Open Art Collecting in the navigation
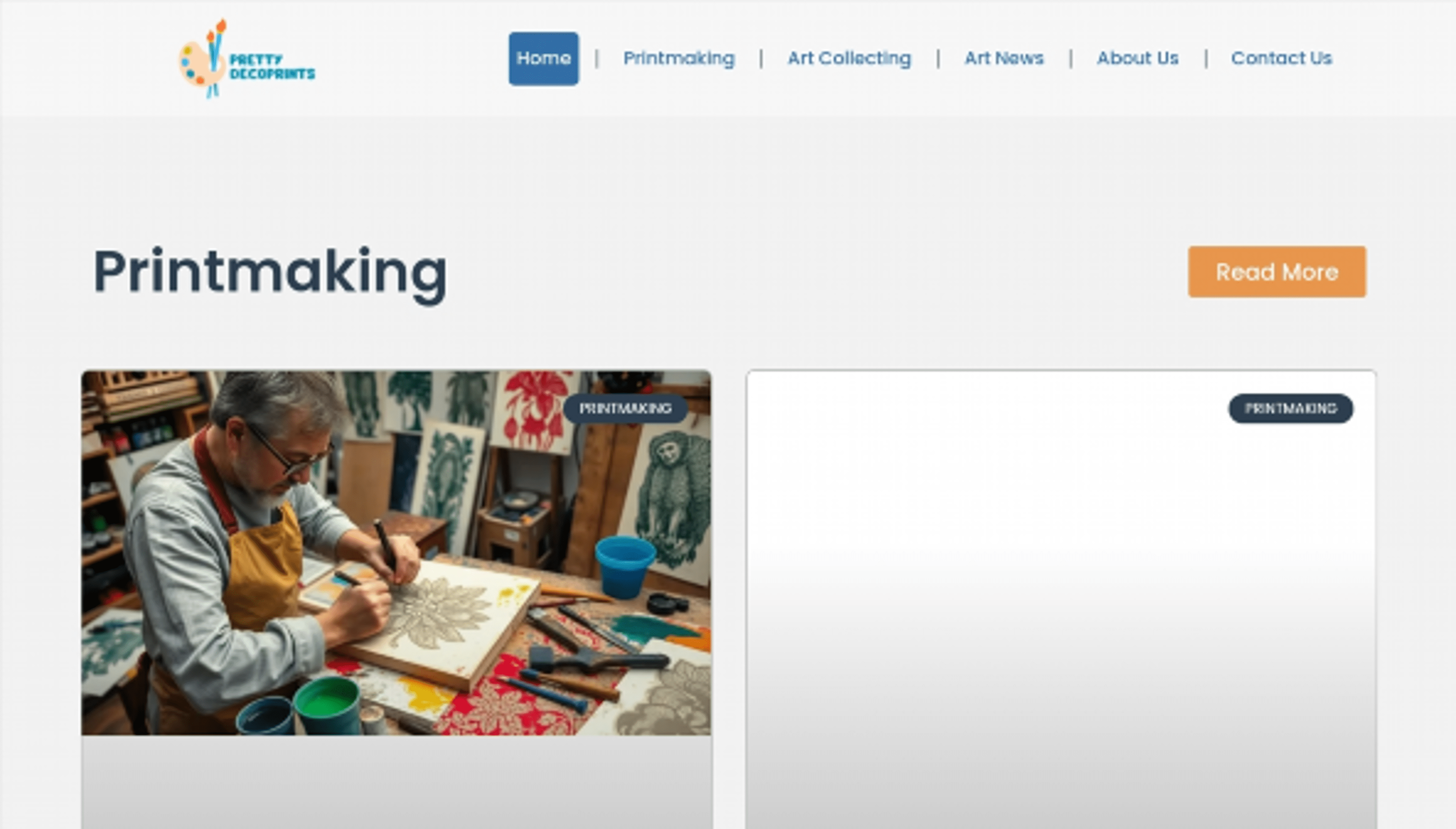 [x=849, y=59]
